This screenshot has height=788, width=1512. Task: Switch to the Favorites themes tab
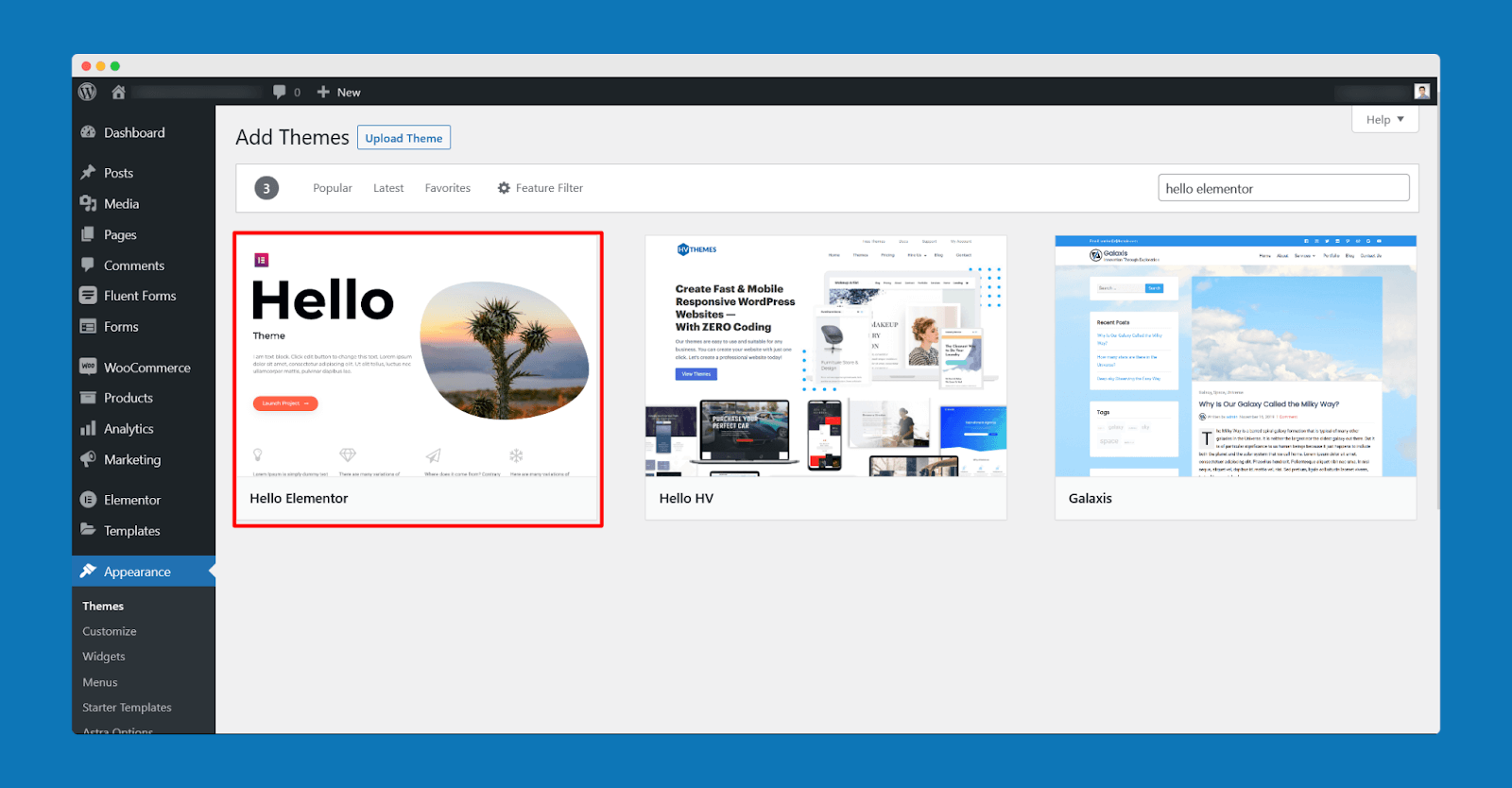pyautogui.click(x=448, y=188)
